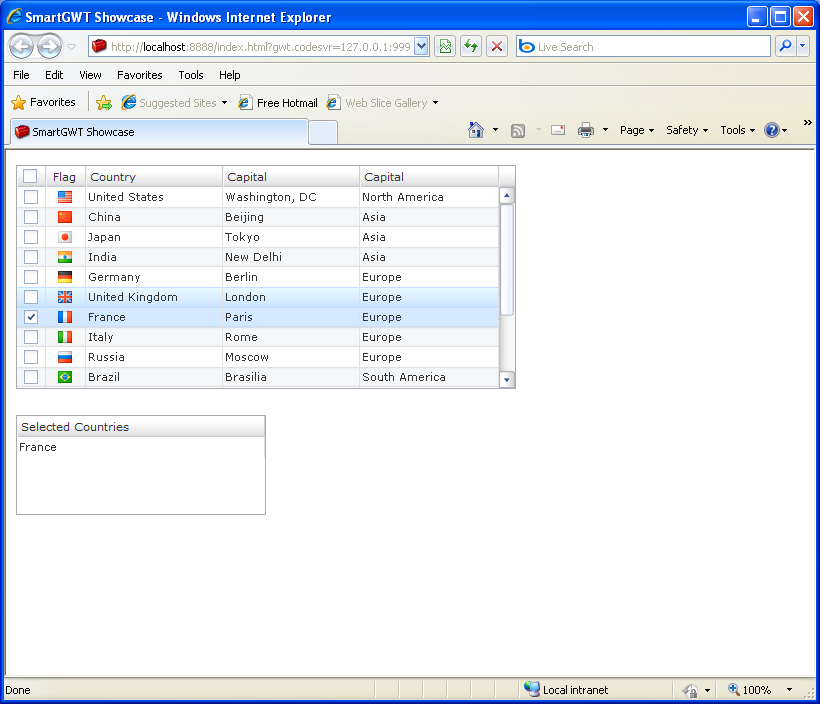Click the Japan flag icon
Image resolution: width=820 pixels, height=704 pixels.
pos(65,237)
